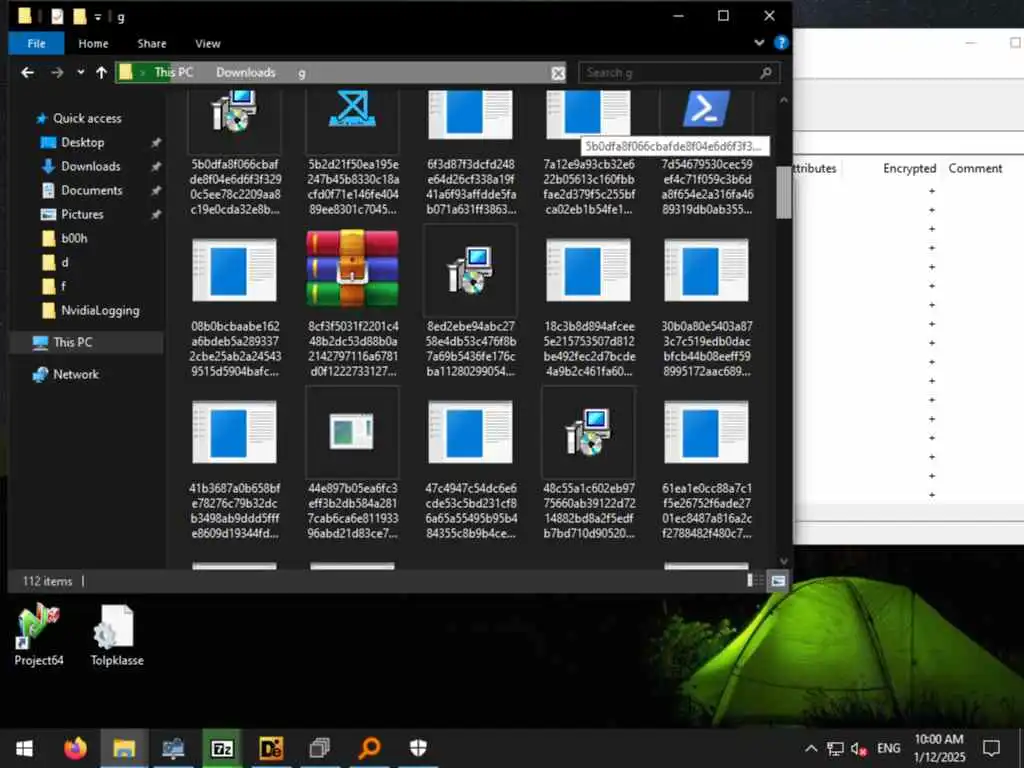Click File Explorer taskbar icon
The width and height of the screenshot is (1024, 768).
(x=123, y=748)
